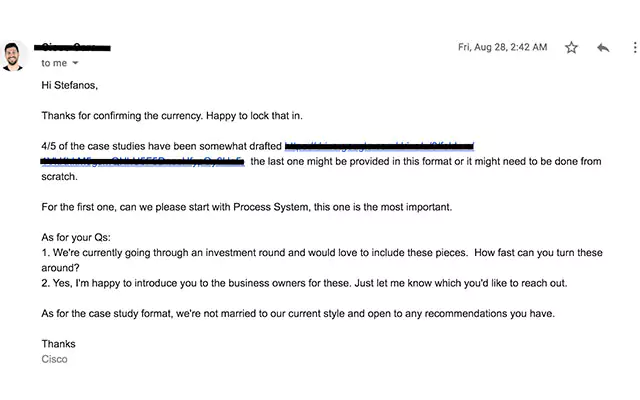Click the Reply arrow icon

(603, 47)
